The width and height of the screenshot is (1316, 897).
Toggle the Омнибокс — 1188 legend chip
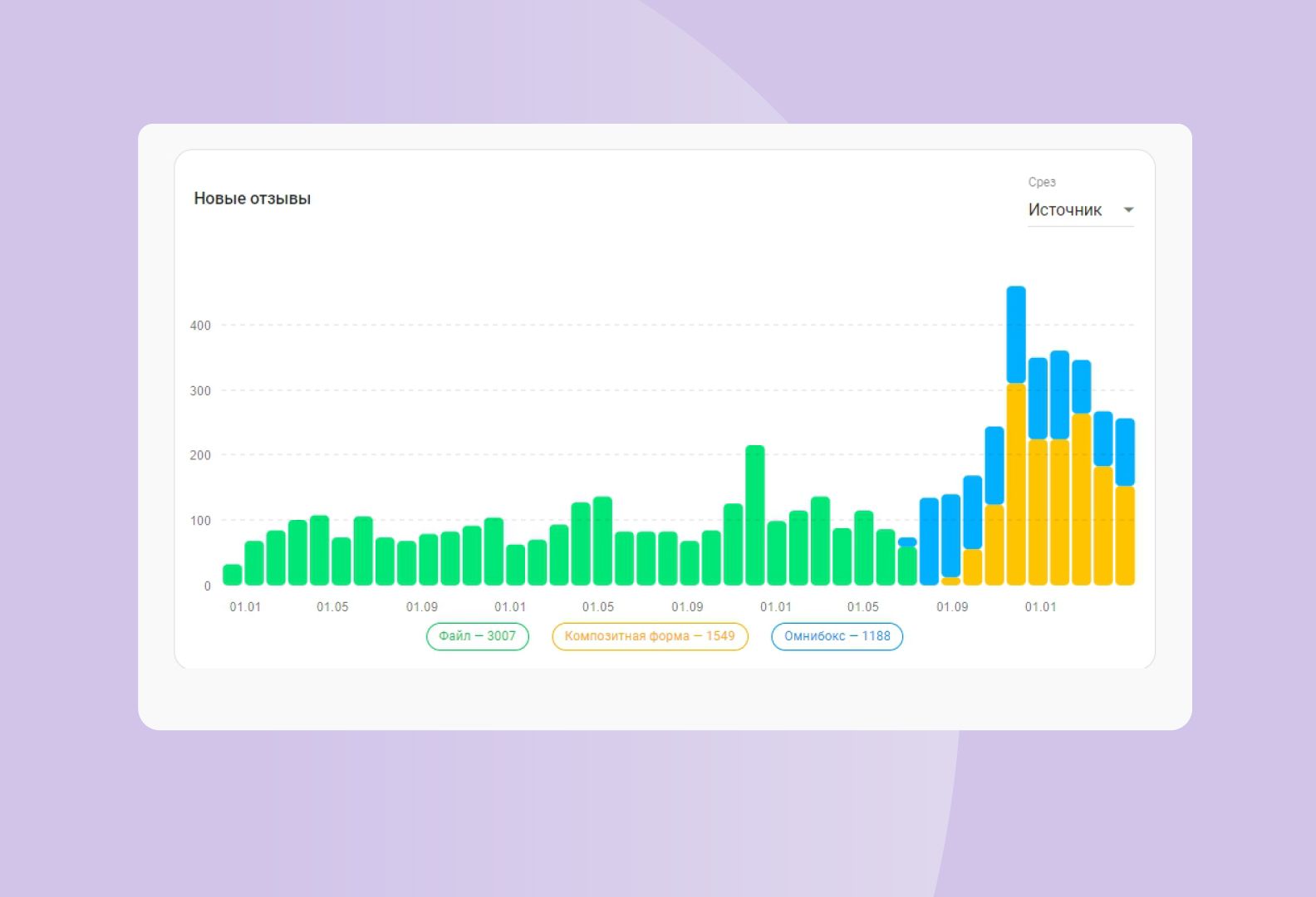tap(837, 636)
